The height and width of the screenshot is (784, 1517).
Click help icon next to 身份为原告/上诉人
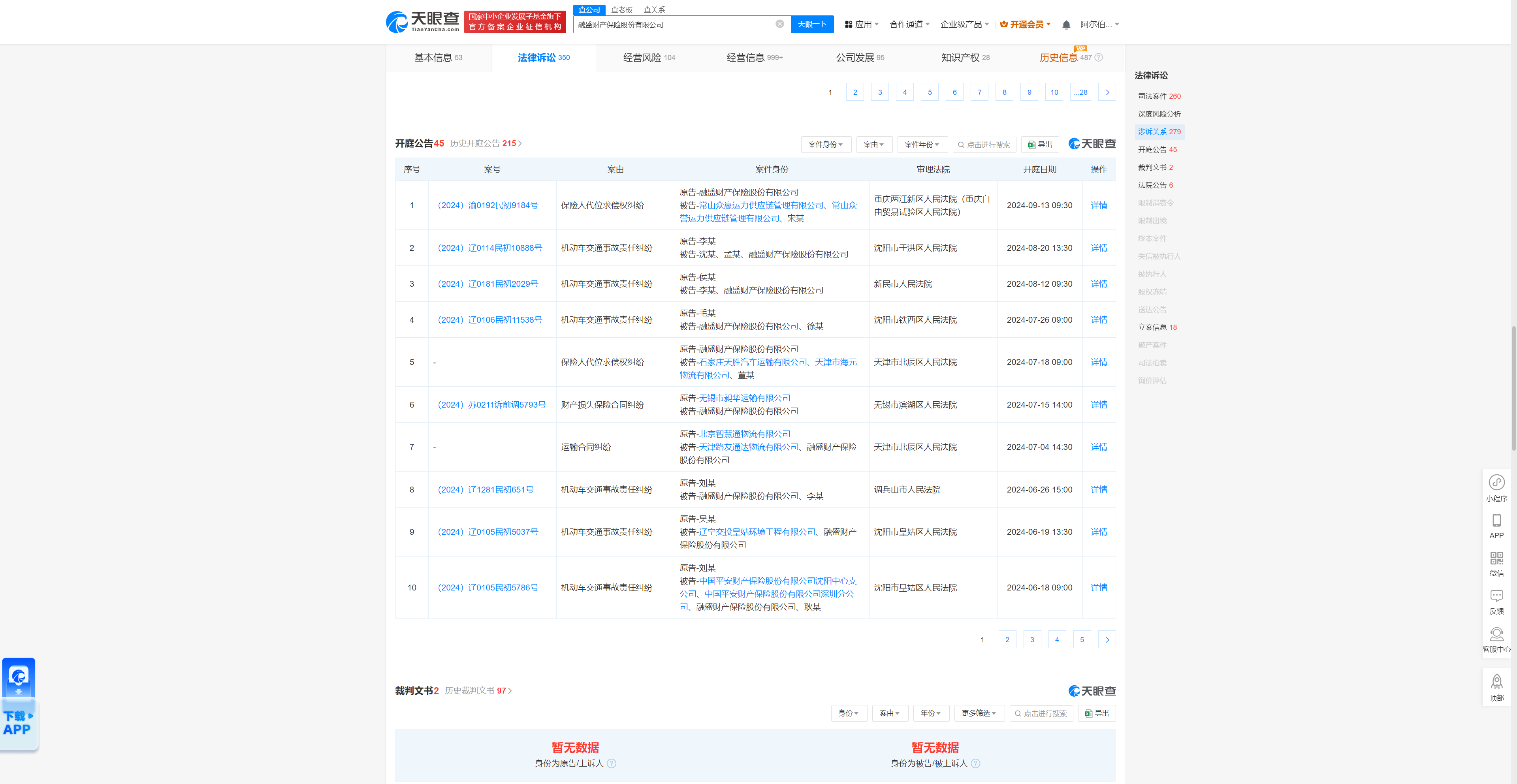point(611,763)
